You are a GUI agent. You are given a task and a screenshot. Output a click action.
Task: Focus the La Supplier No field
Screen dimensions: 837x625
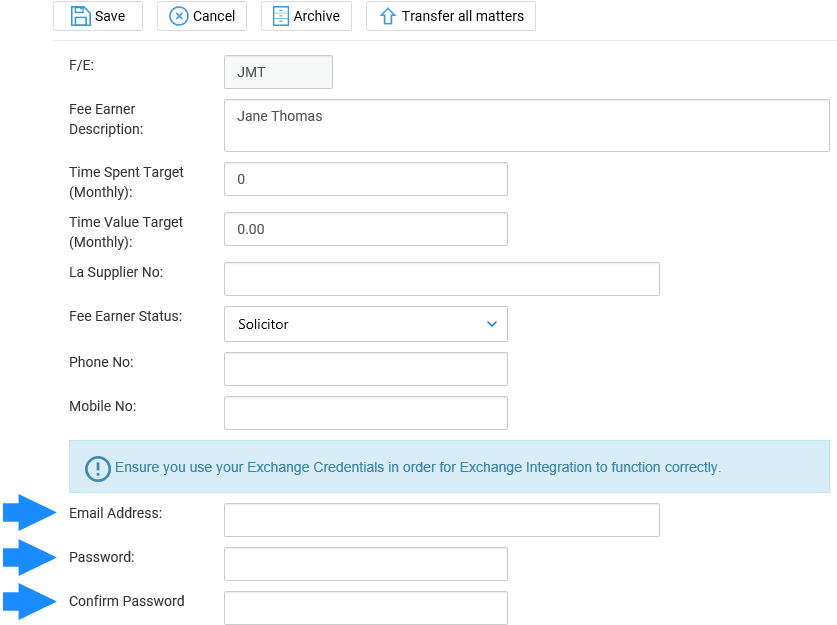(442, 279)
